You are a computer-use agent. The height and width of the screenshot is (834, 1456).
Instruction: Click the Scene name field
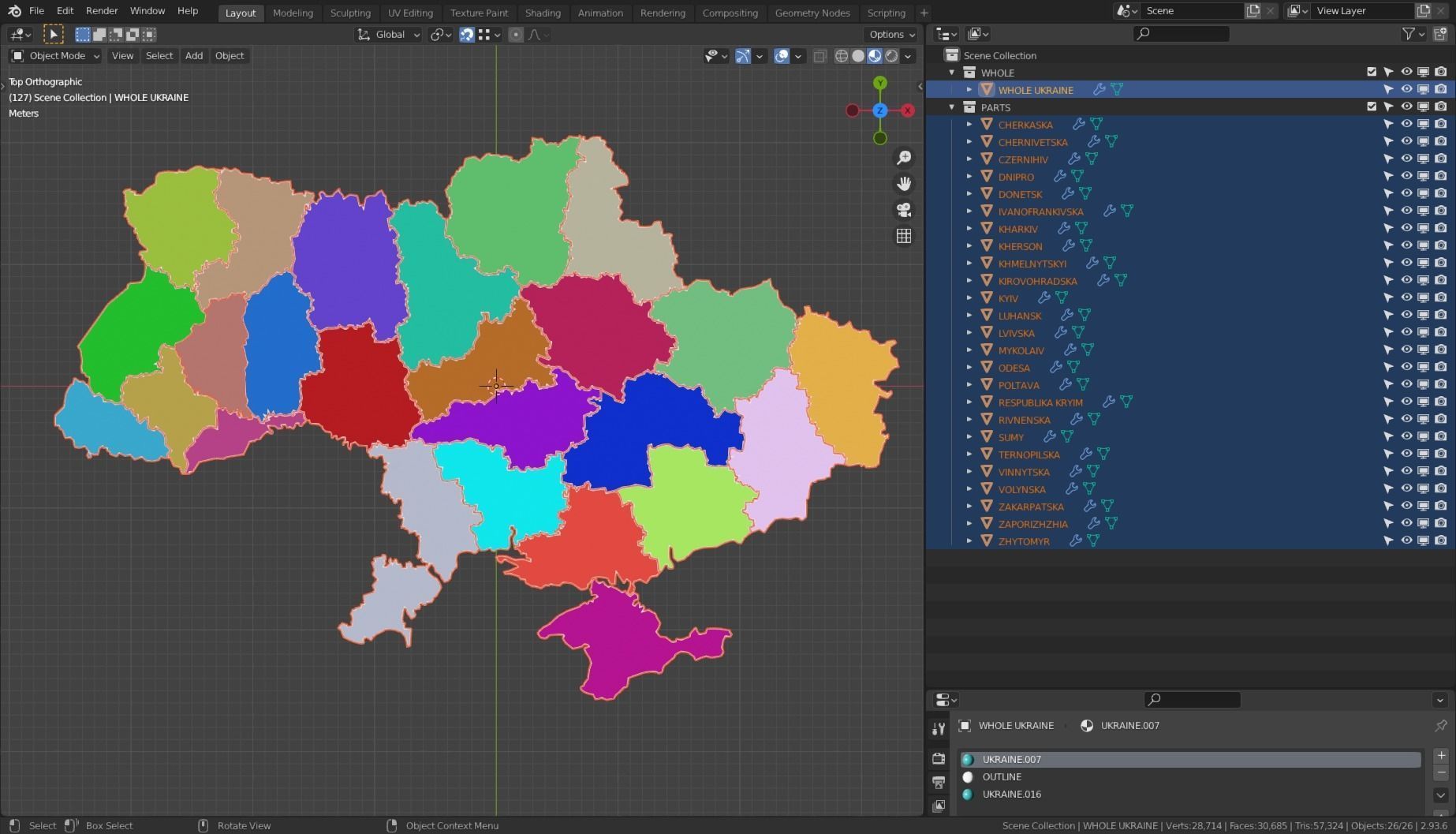(1191, 11)
